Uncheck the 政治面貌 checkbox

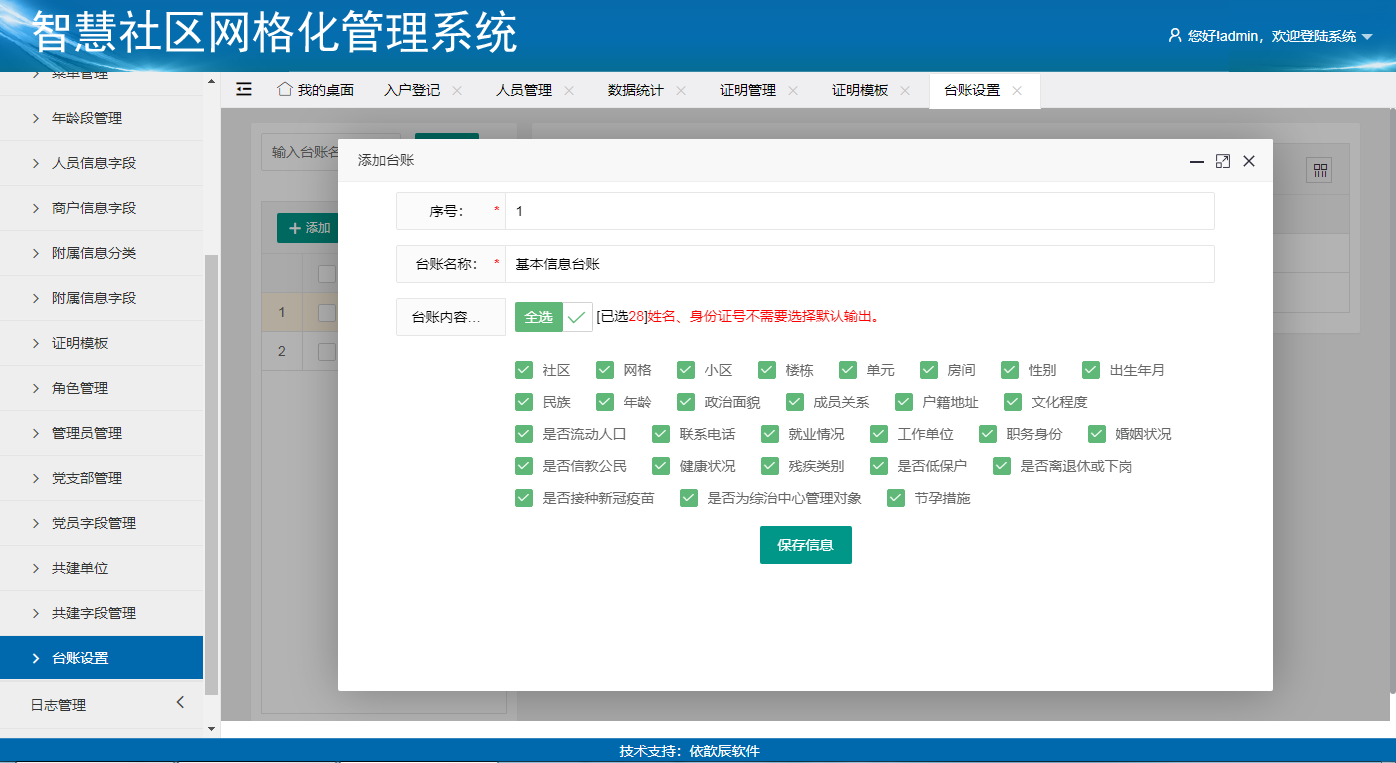coord(686,402)
